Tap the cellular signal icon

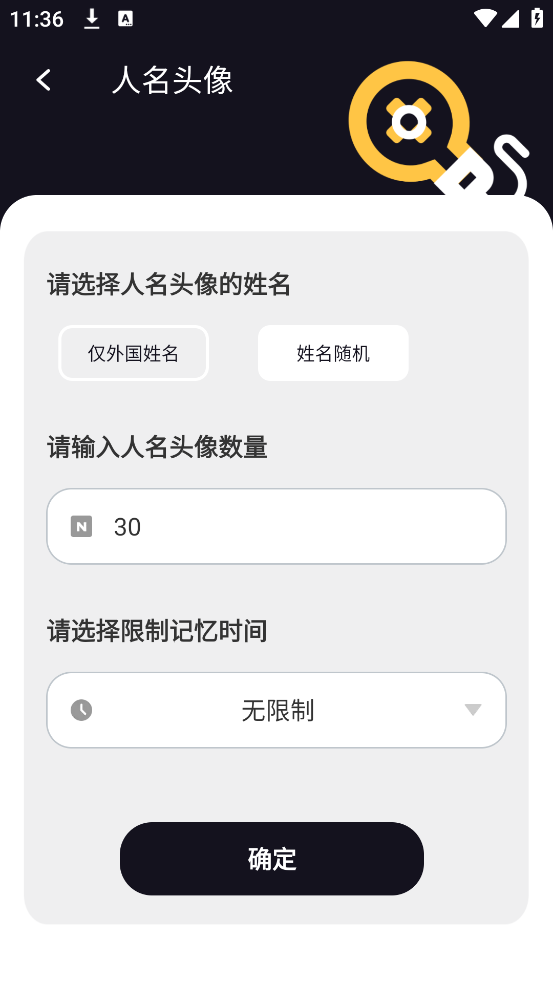(510, 19)
